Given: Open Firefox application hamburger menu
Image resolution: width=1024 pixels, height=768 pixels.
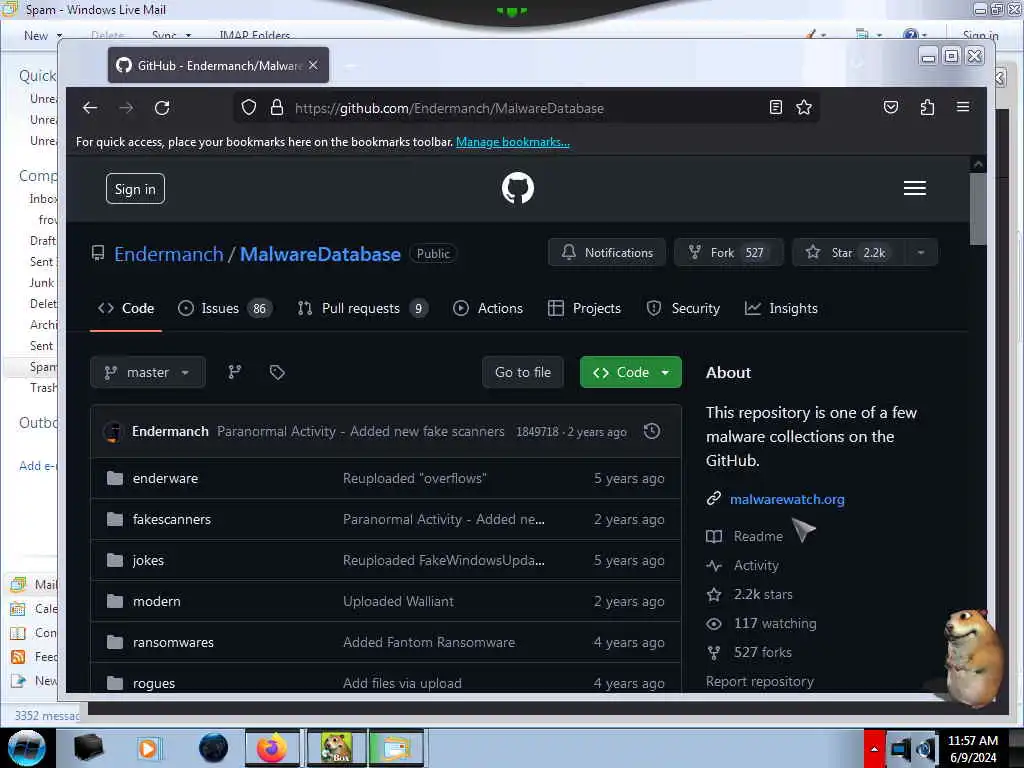Looking at the screenshot, I should [x=963, y=107].
